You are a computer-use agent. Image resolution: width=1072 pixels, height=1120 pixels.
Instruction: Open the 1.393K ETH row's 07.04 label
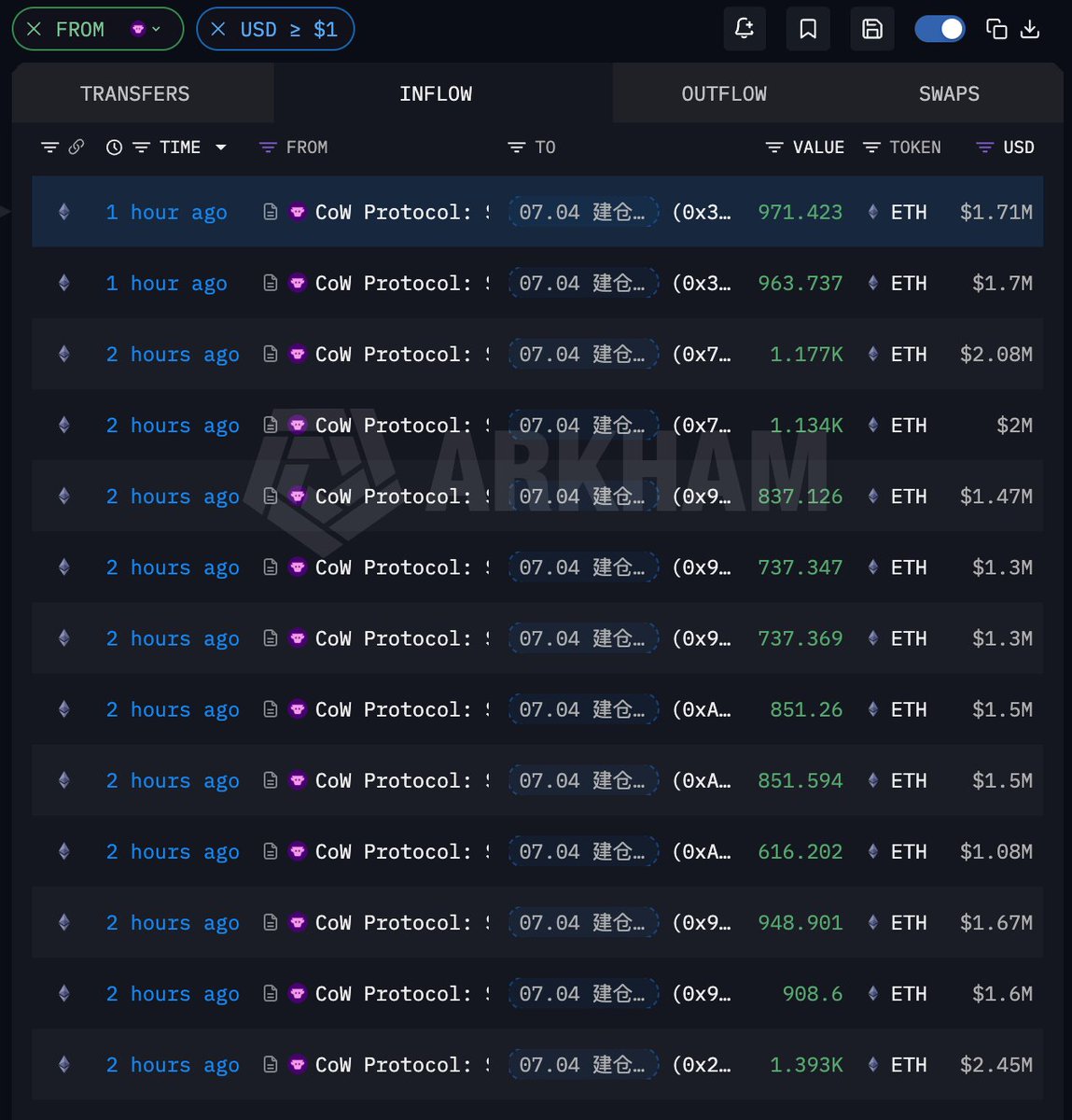[x=583, y=1064]
